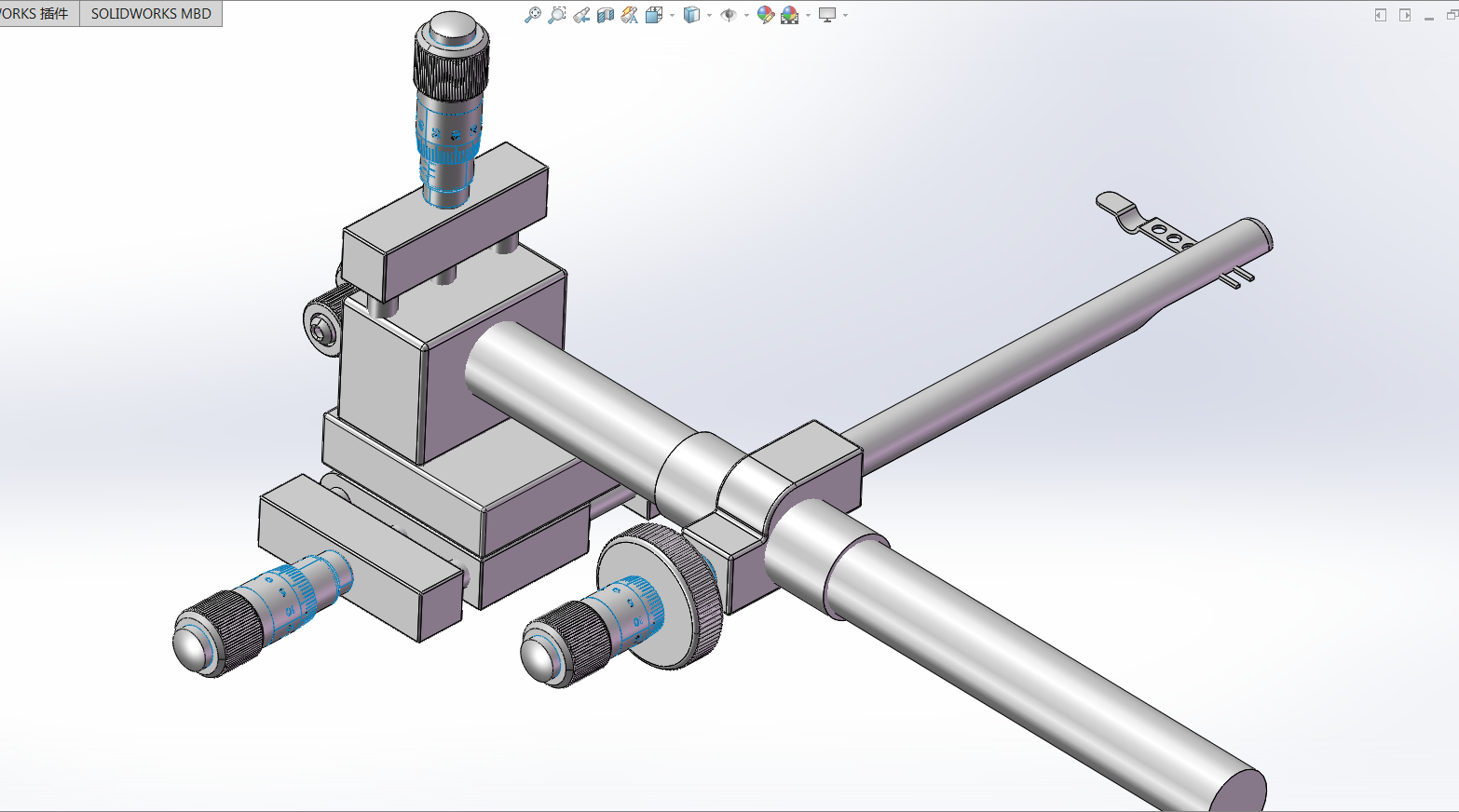1459x812 pixels.
Task: Click the View Orientation cube icon
Action: point(654,15)
